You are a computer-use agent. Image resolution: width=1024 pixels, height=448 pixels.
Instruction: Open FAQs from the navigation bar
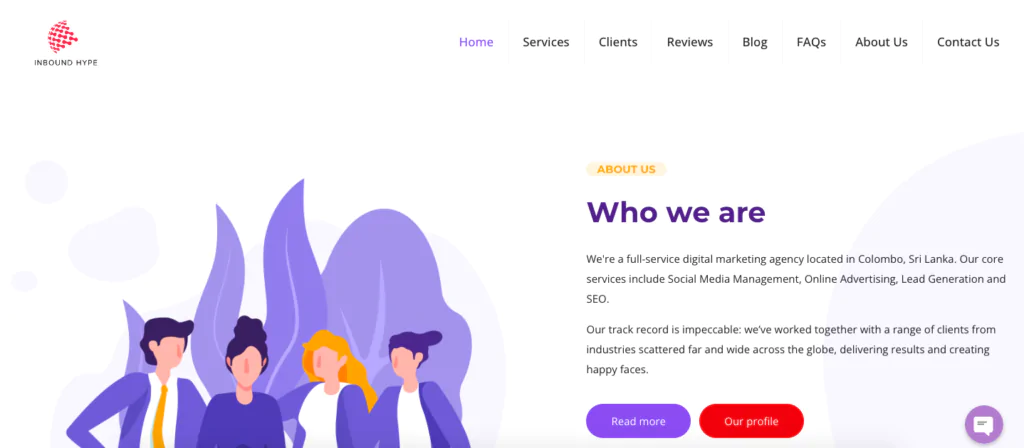pyautogui.click(x=811, y=42)
